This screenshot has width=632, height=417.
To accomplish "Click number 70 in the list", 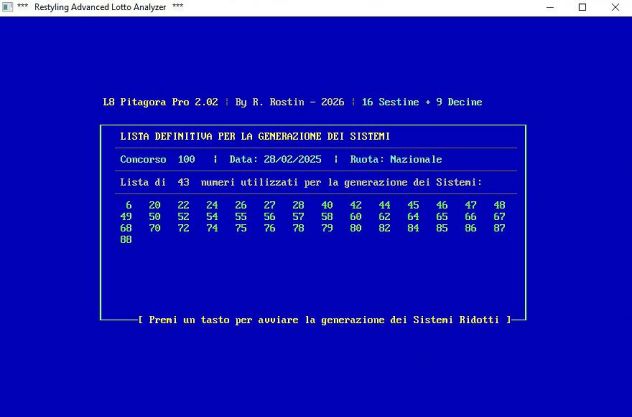I will point(155,228).
